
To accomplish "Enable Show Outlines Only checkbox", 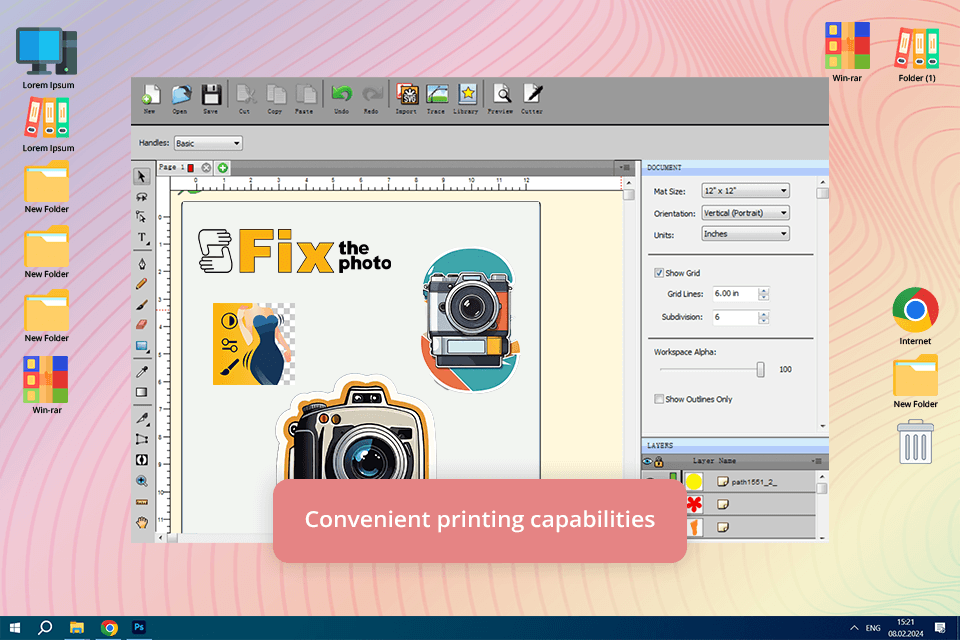I will click(659, 399).
